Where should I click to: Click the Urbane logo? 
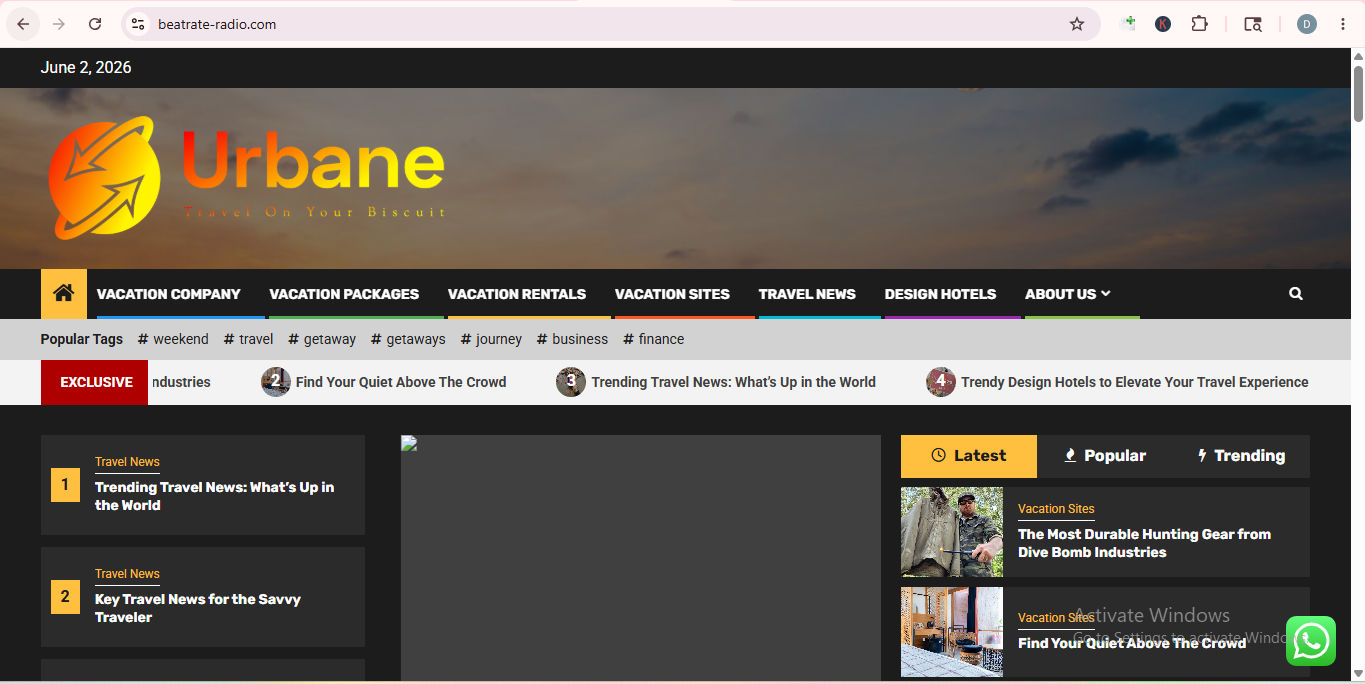[246, 177]
